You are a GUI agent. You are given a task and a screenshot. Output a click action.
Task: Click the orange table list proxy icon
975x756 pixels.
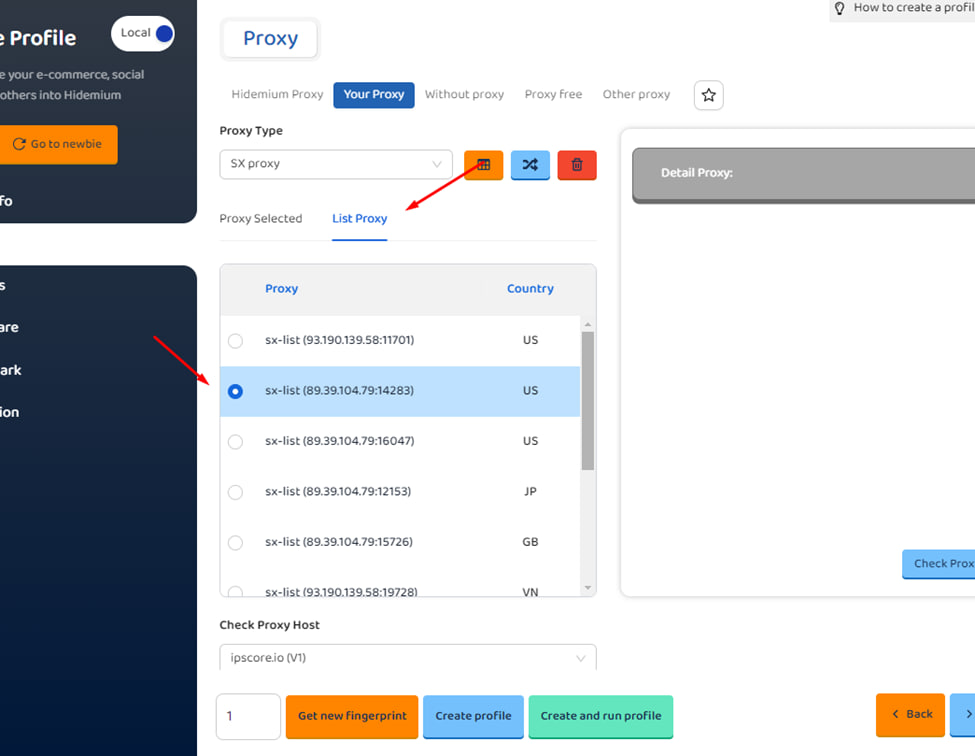(x=484, y=165)
